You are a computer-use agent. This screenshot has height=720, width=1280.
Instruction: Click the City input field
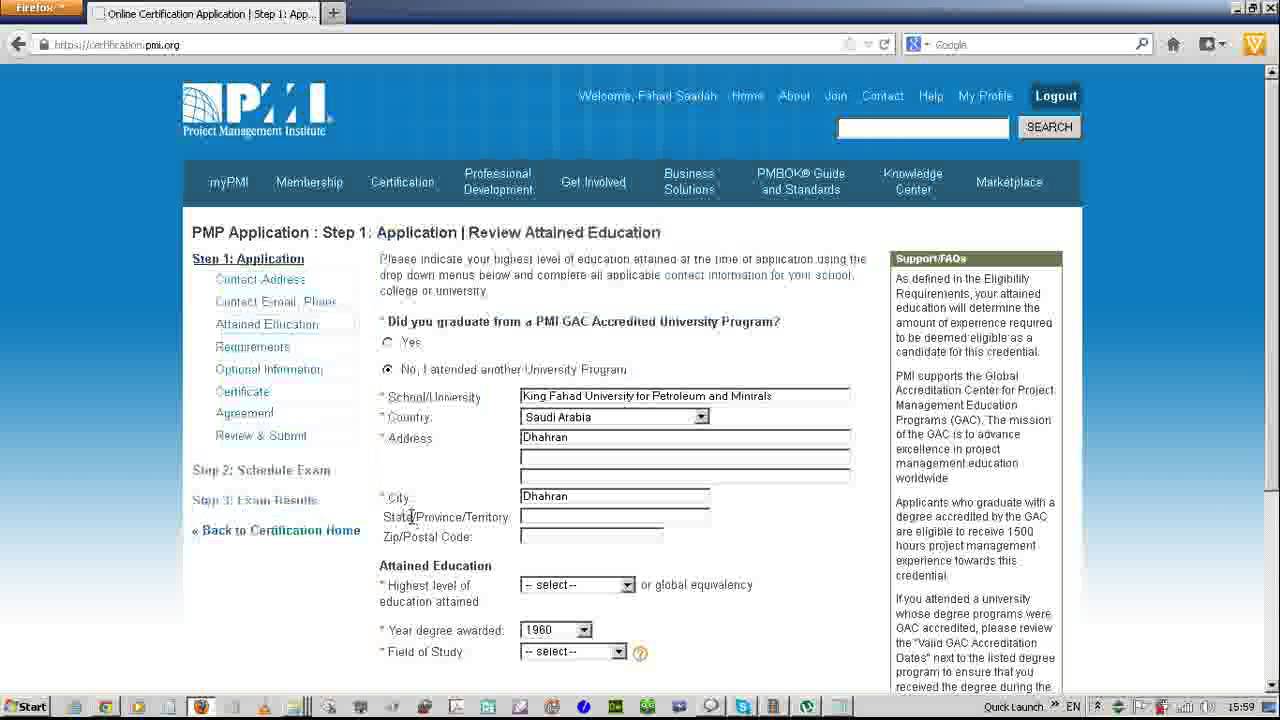click(x=615, y=497)
